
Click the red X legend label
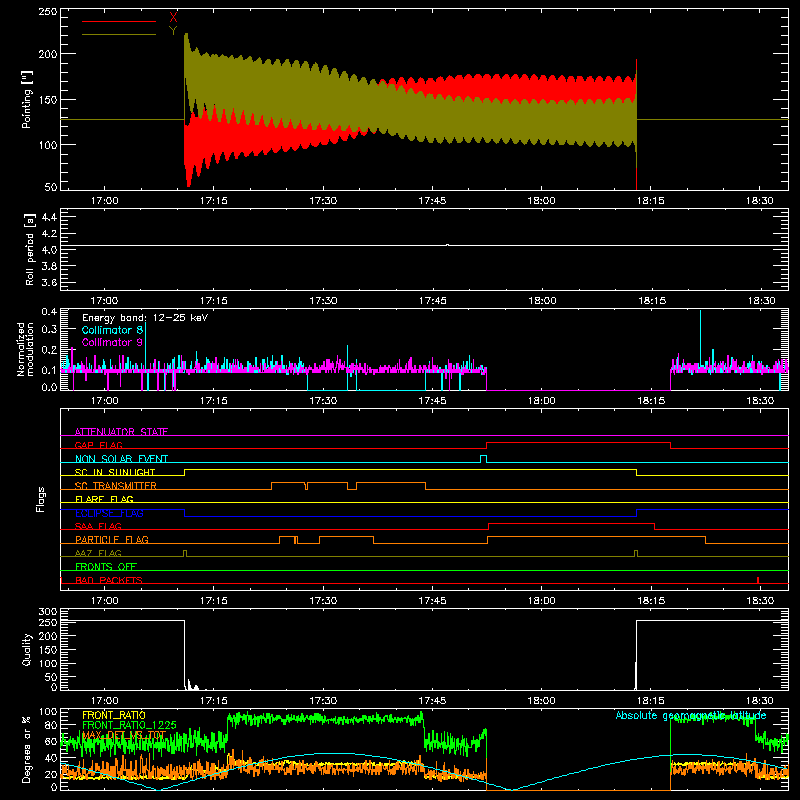click(173, 17)
